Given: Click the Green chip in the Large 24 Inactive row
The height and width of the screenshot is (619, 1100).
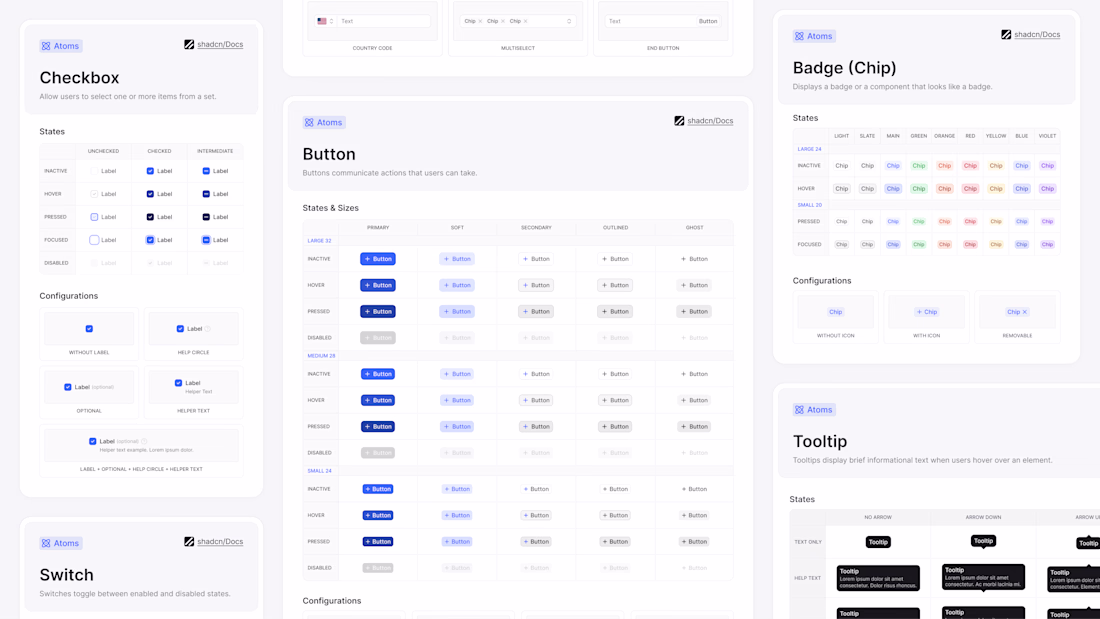Looking at the screenshot, I should [x=919, y=166].
